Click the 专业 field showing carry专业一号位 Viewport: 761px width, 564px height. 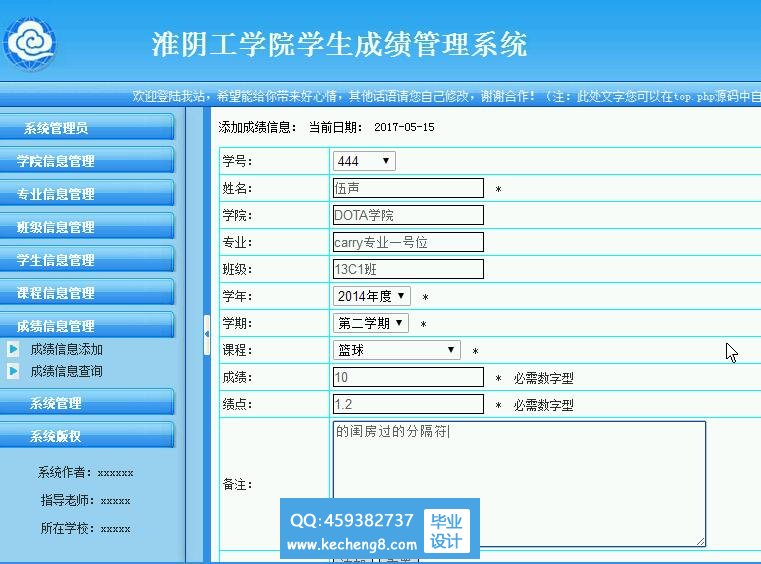click(408, 242)
